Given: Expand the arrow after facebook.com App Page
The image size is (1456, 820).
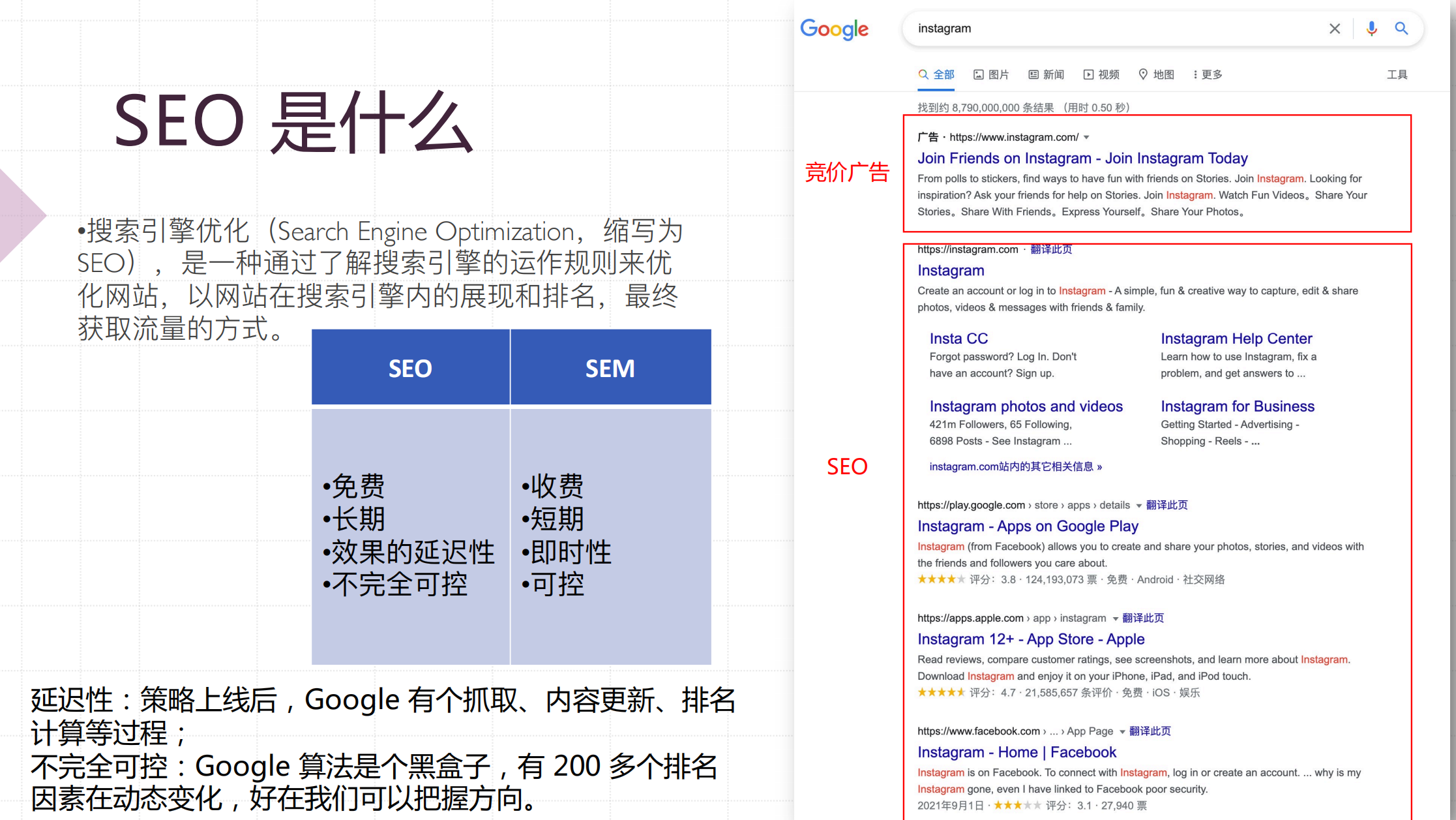Looking at the screenshot, I should 1122,732.
